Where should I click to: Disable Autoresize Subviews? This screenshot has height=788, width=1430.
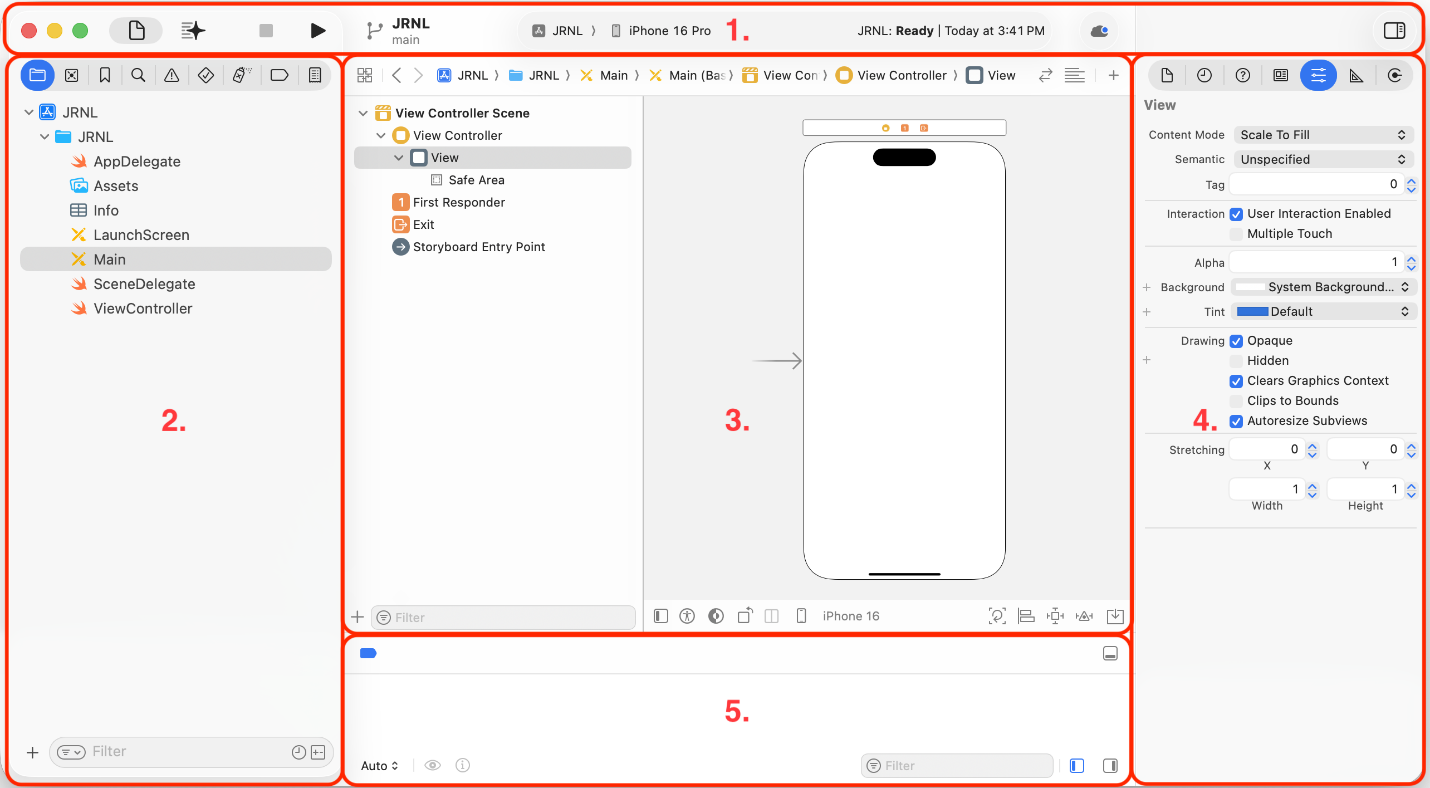[x=1236, y=420]
